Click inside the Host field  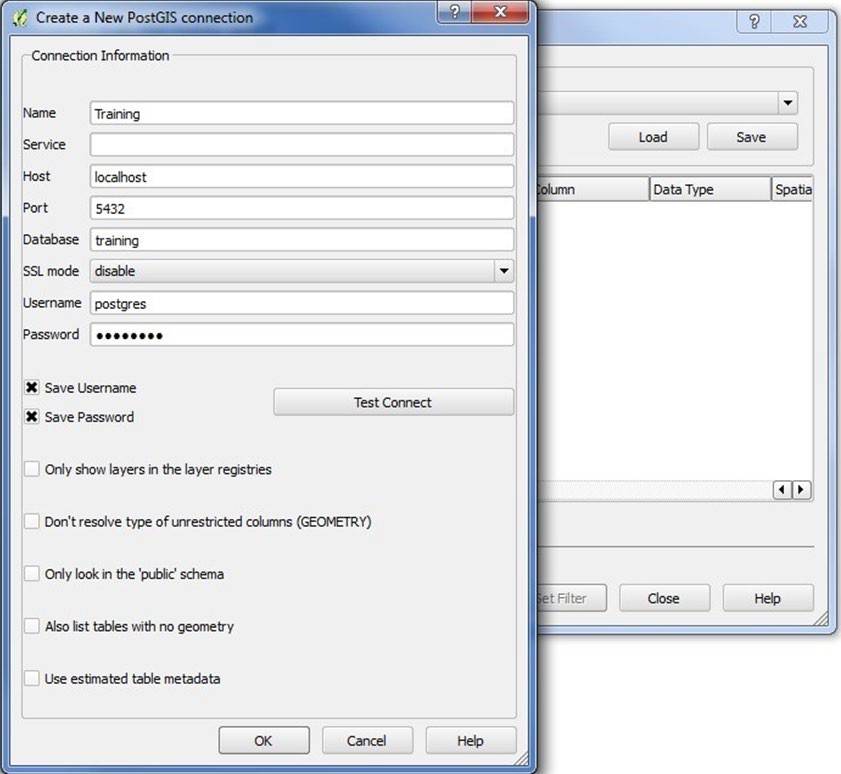(300, 176)
